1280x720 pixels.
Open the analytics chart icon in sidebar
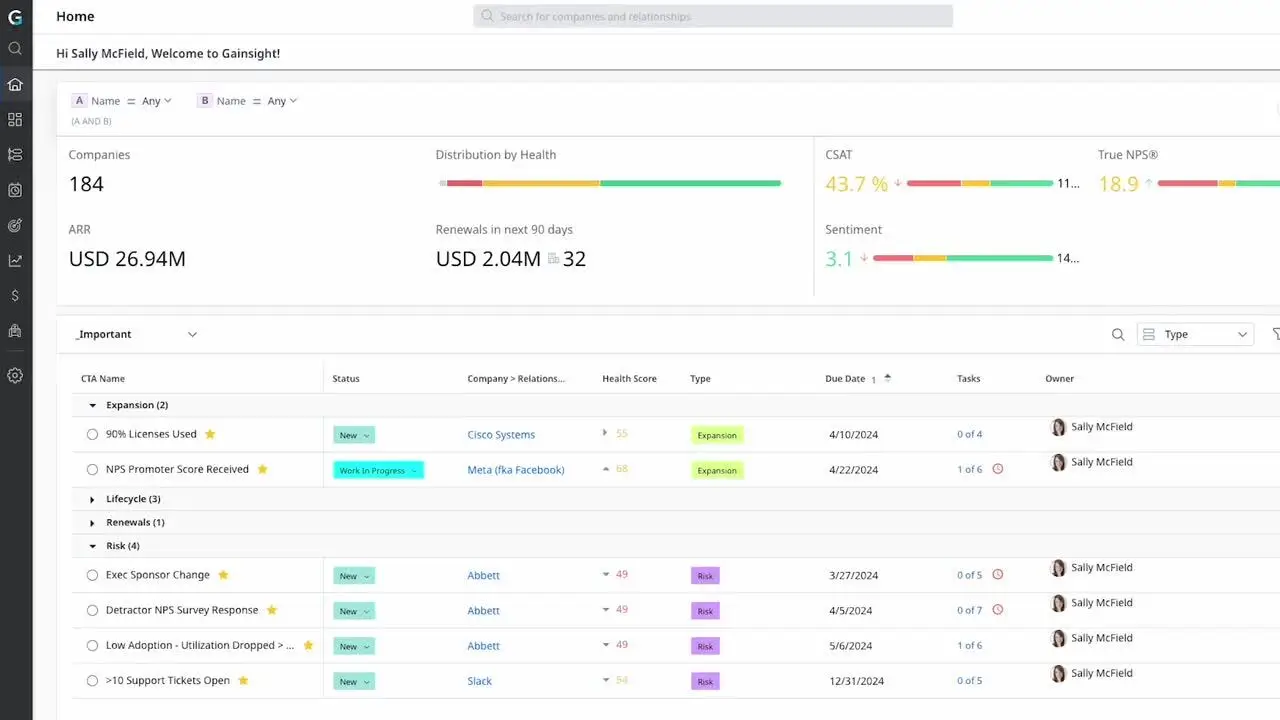point(15,260)
